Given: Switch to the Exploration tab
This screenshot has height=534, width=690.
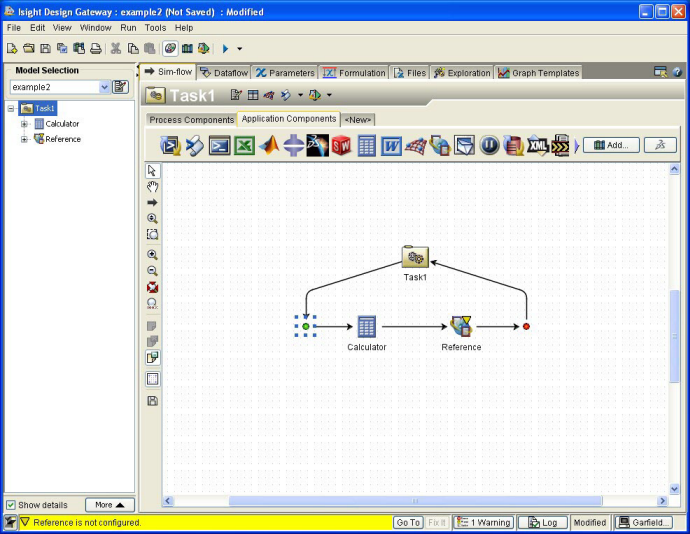Looking at the screenshot, I should point(462,73).
